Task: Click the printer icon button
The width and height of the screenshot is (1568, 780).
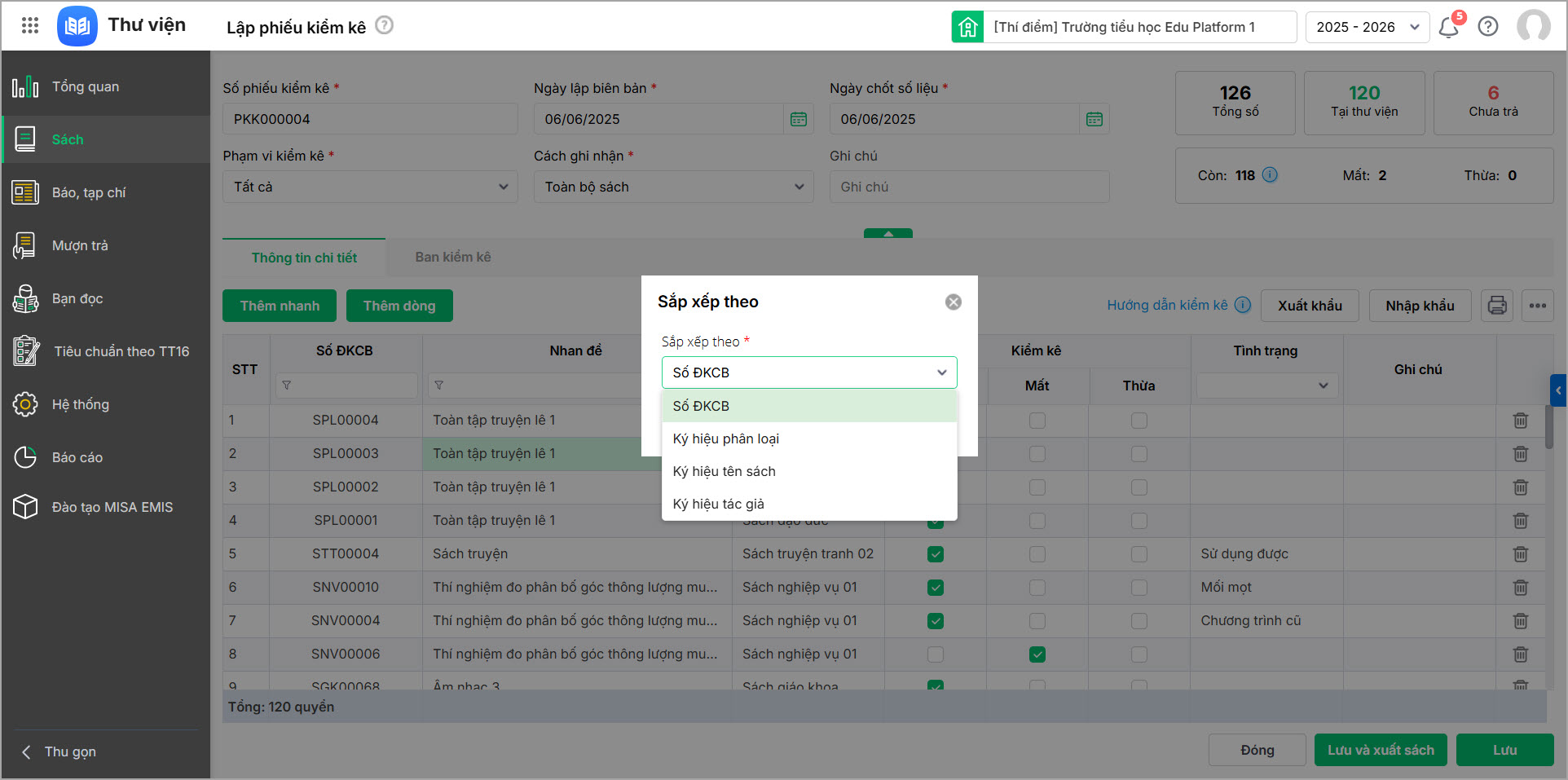Action: click(x=1497, y=306)
